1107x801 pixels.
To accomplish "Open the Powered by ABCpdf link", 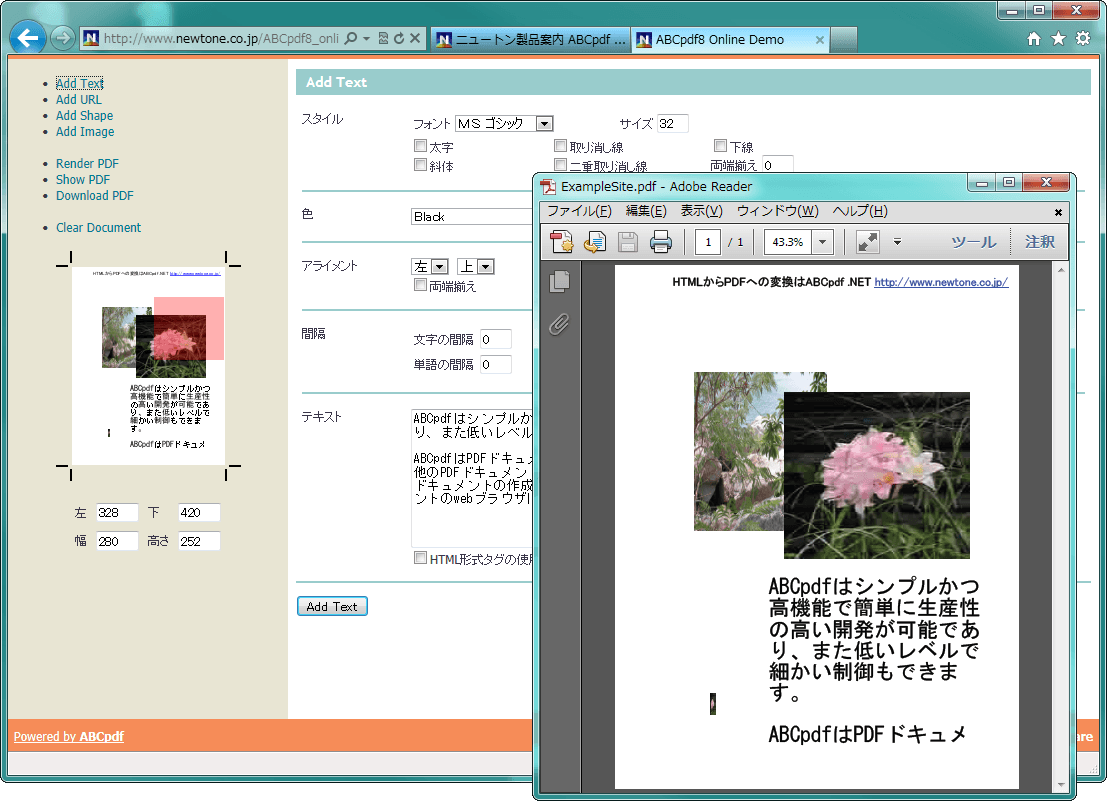I will 69,737.
